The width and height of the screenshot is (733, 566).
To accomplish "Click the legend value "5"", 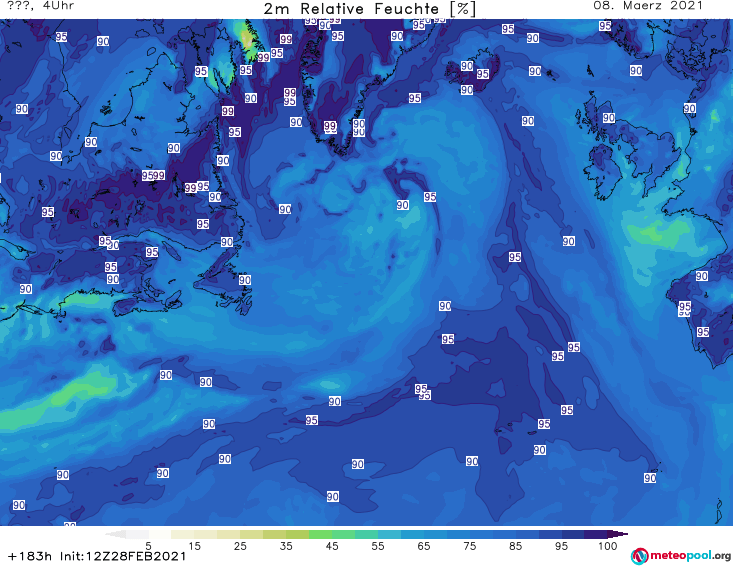I will click(148, 546).
